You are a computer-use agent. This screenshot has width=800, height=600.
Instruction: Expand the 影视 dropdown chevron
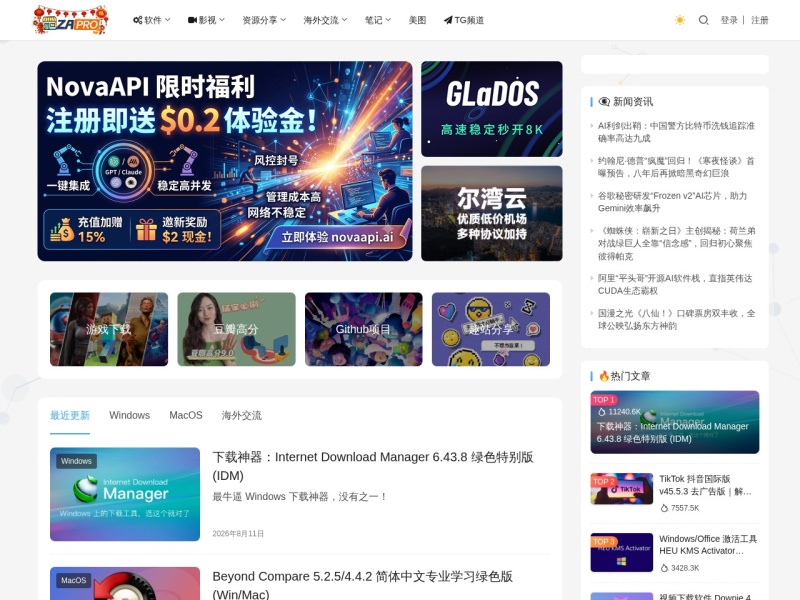(x=222, y=20)
